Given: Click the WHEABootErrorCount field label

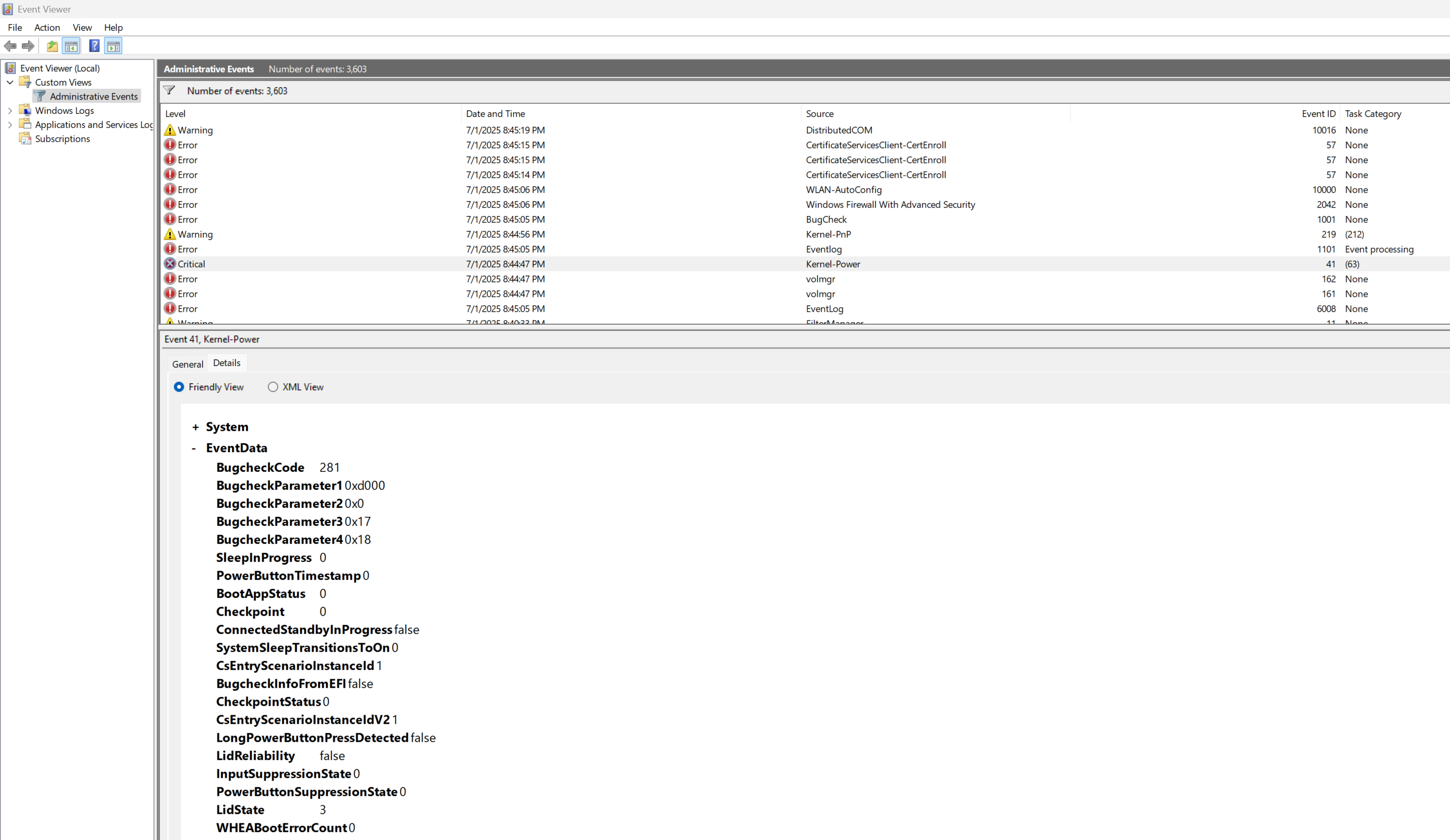Looking at the screenshot, I should click(x=281, y=827).
